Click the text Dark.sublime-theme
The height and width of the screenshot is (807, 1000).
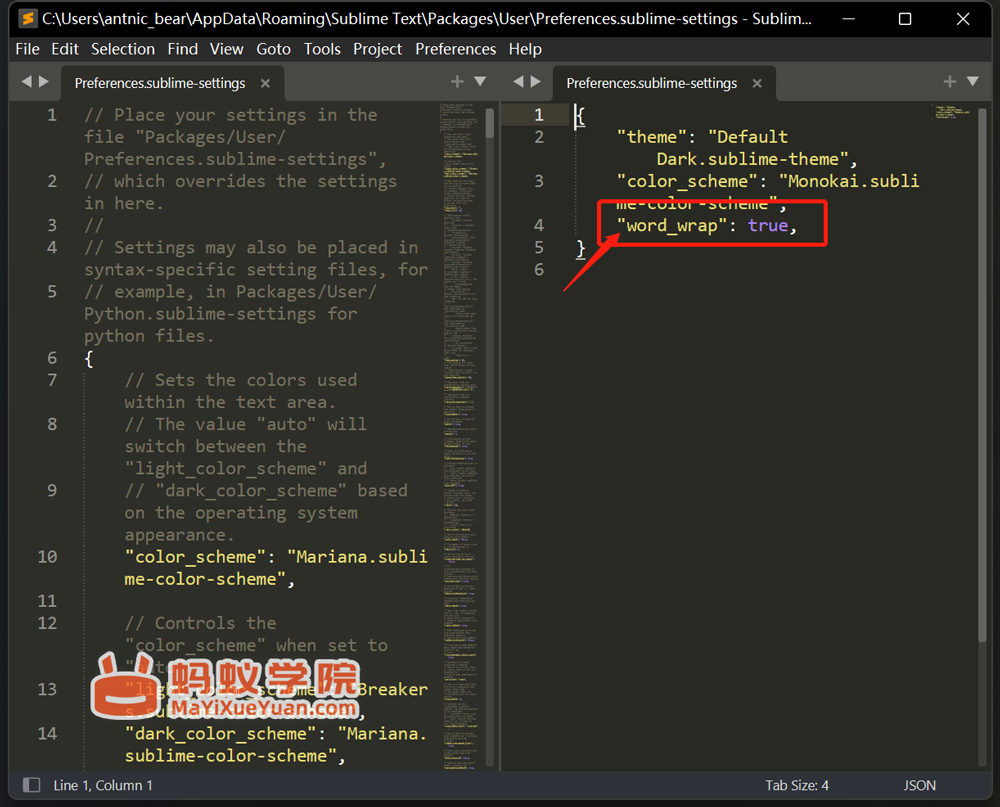pos(747,159)
